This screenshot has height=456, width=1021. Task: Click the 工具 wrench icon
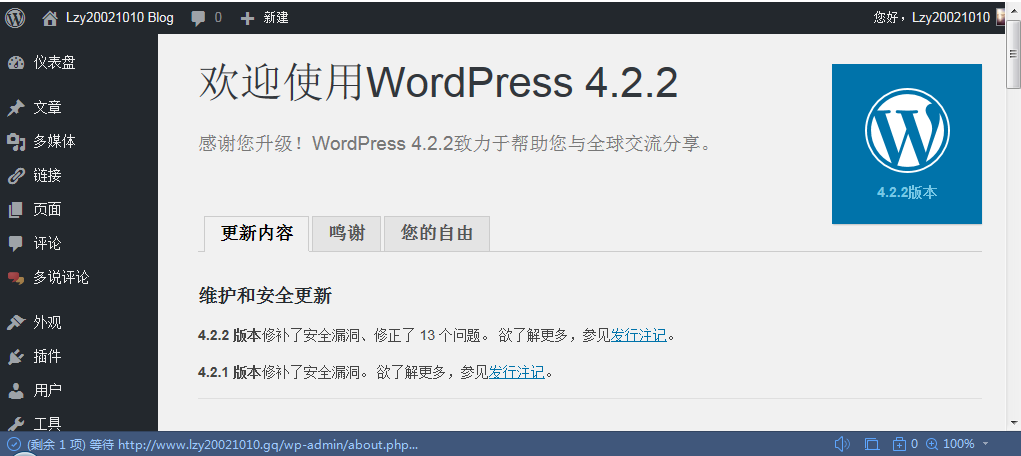[16, 425]
